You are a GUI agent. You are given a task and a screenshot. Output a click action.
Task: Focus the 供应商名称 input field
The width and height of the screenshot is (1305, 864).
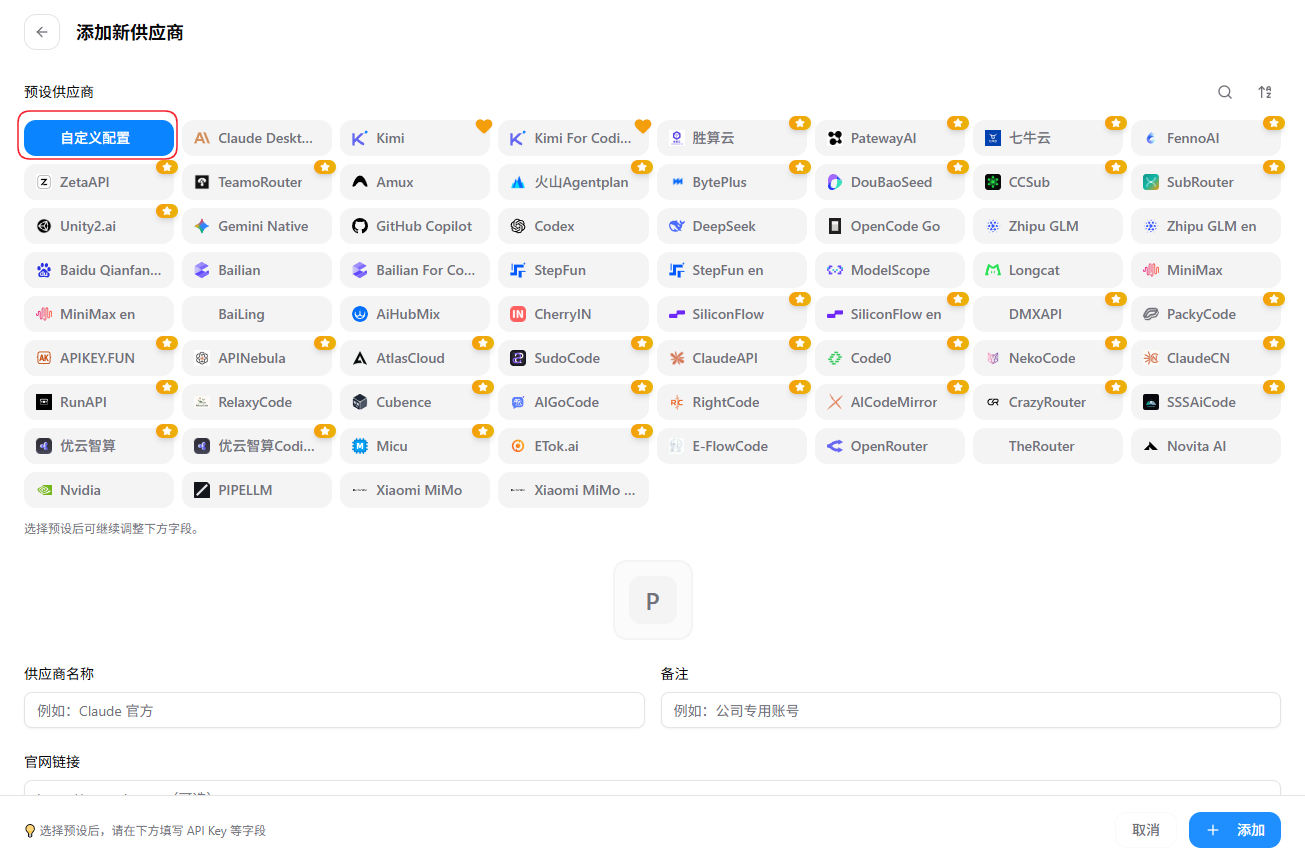coord(334,710)
